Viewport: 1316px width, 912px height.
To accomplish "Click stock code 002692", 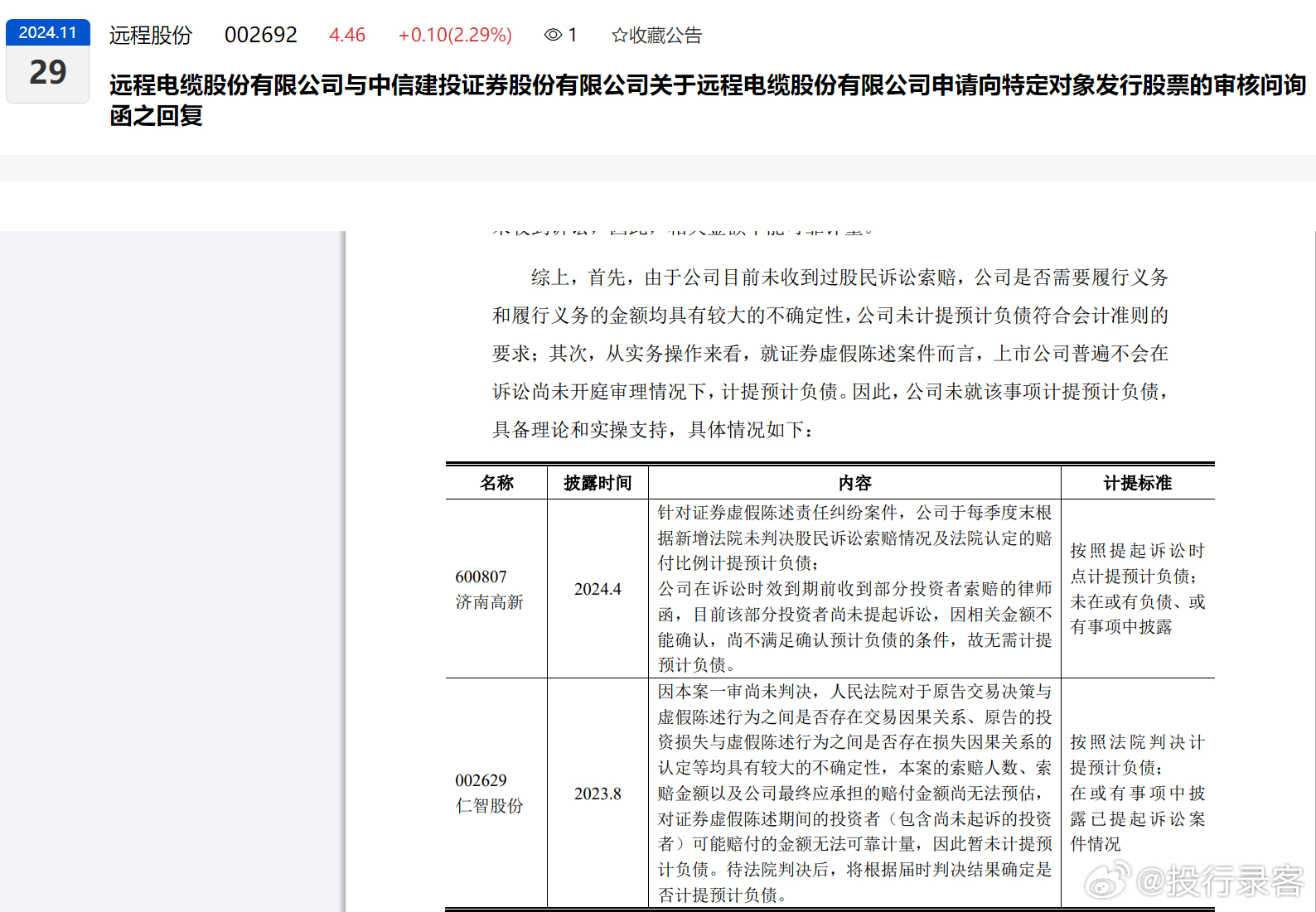I will (261, 35).
